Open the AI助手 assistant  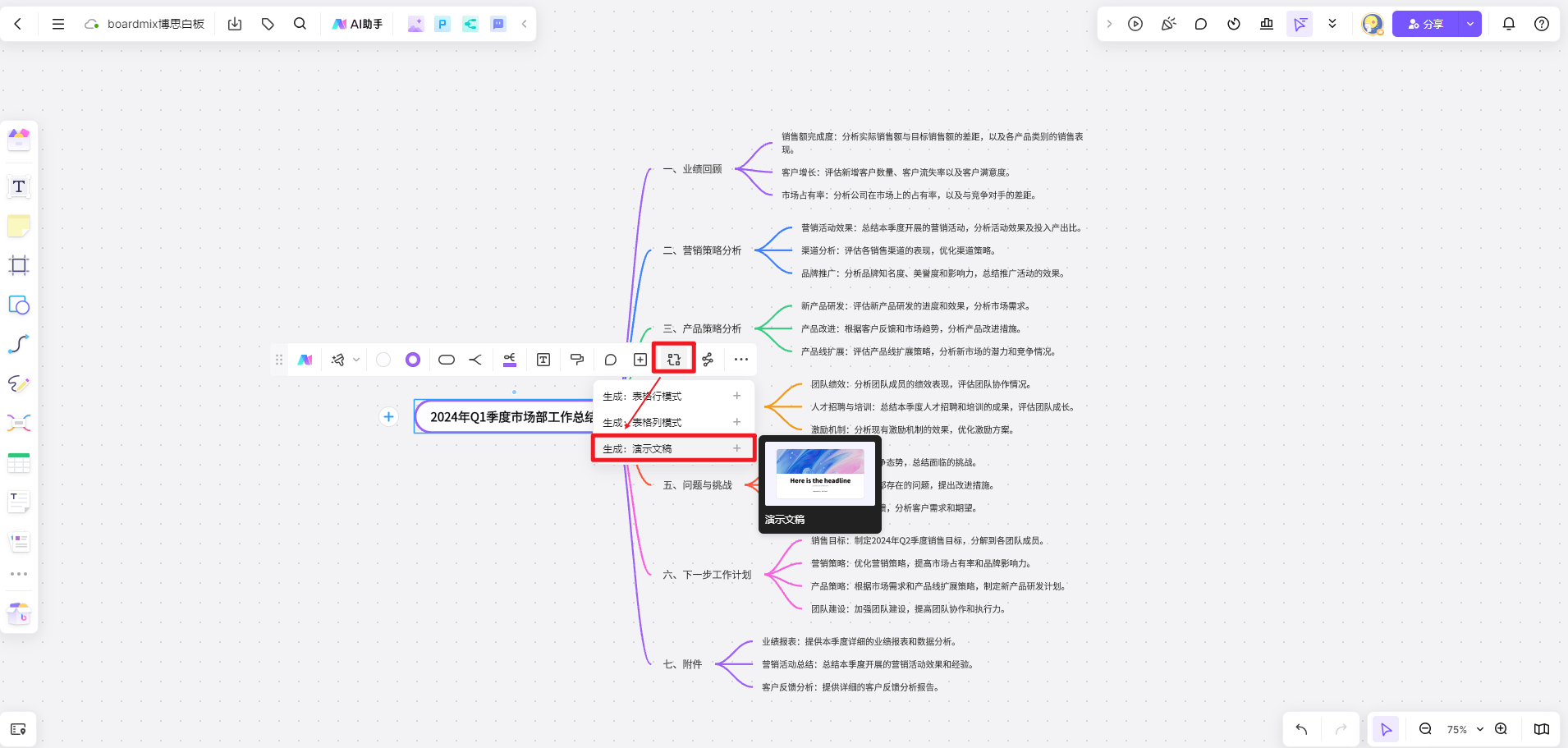[x=356, y=24]
